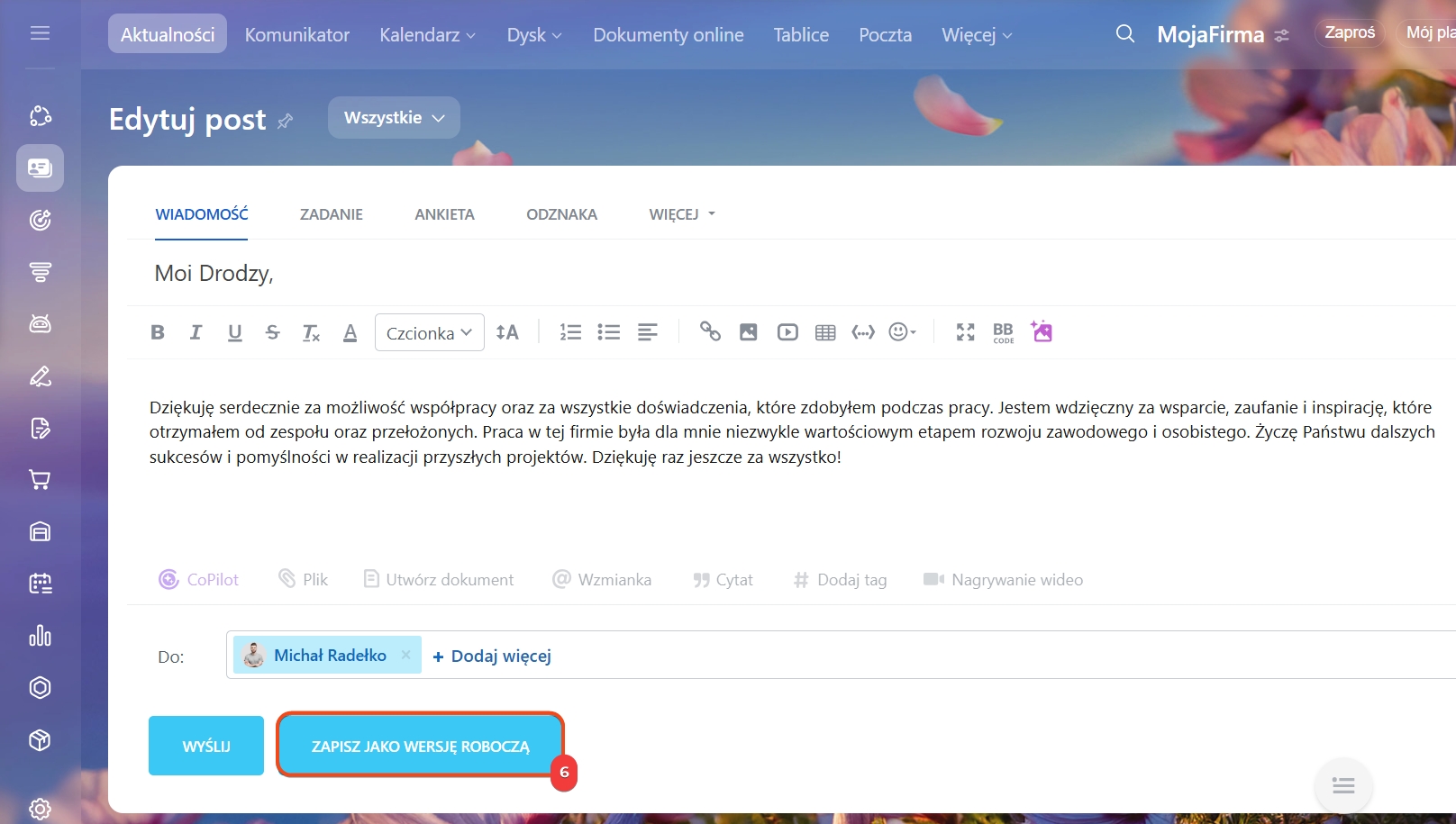Image resolution: width=1456 pixels, height=824 pixels.
Task: Open the numbered list option
Action: 570,332
